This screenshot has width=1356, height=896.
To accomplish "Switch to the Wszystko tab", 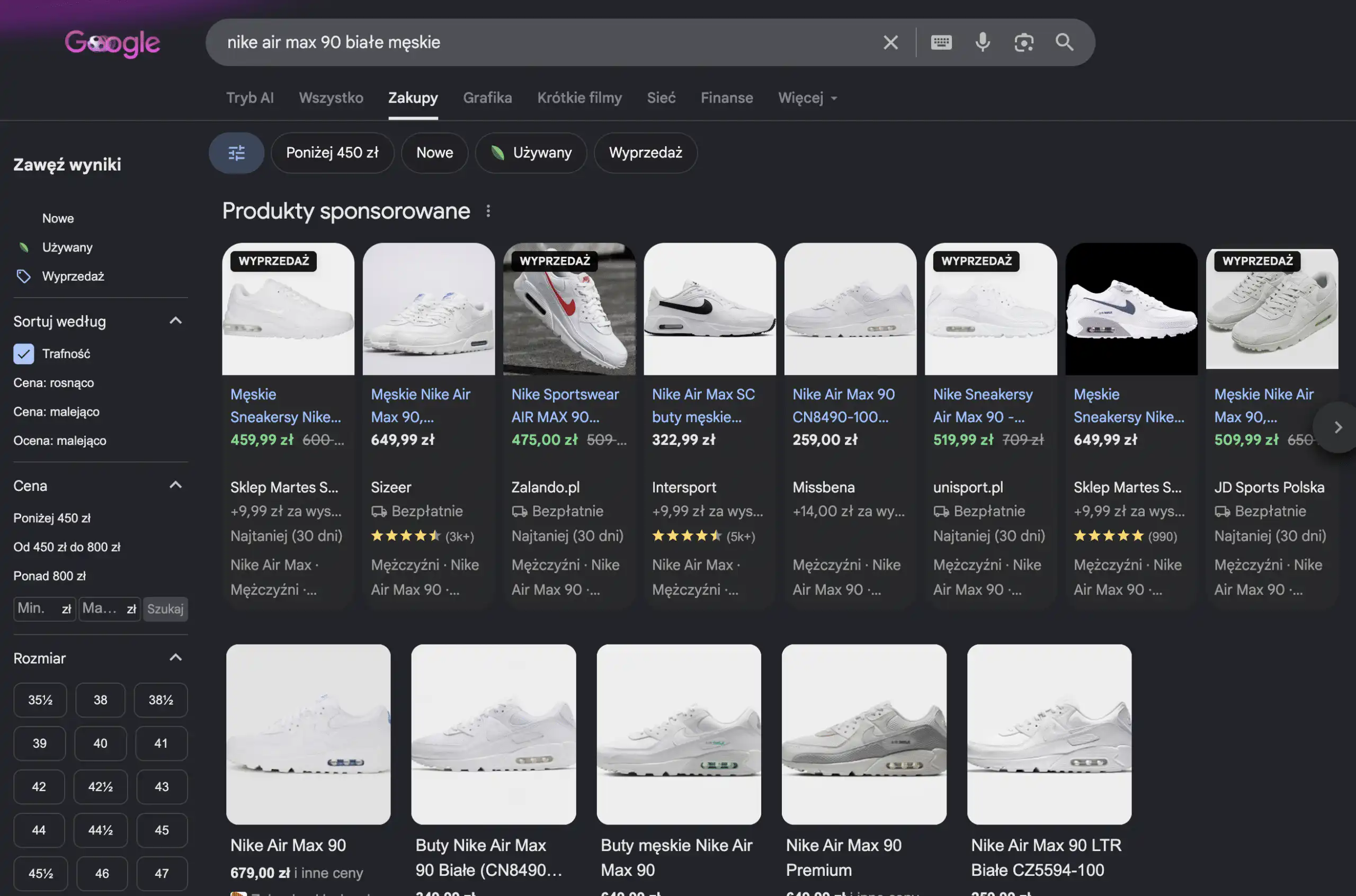I will (331, 98).
